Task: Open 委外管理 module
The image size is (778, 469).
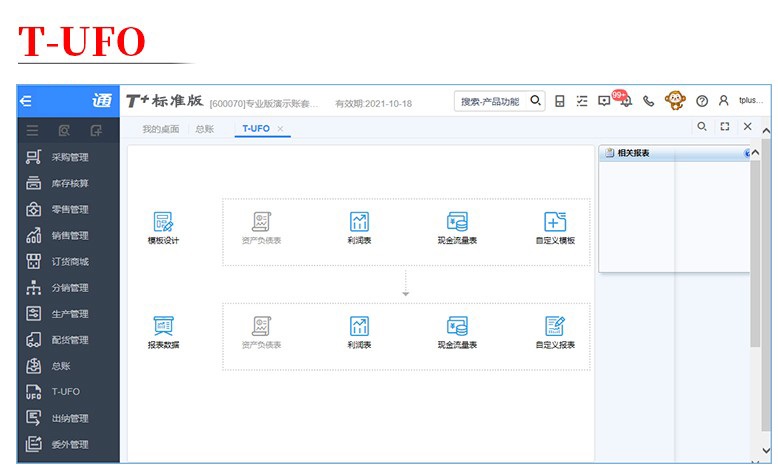Action: pos(68,444)
